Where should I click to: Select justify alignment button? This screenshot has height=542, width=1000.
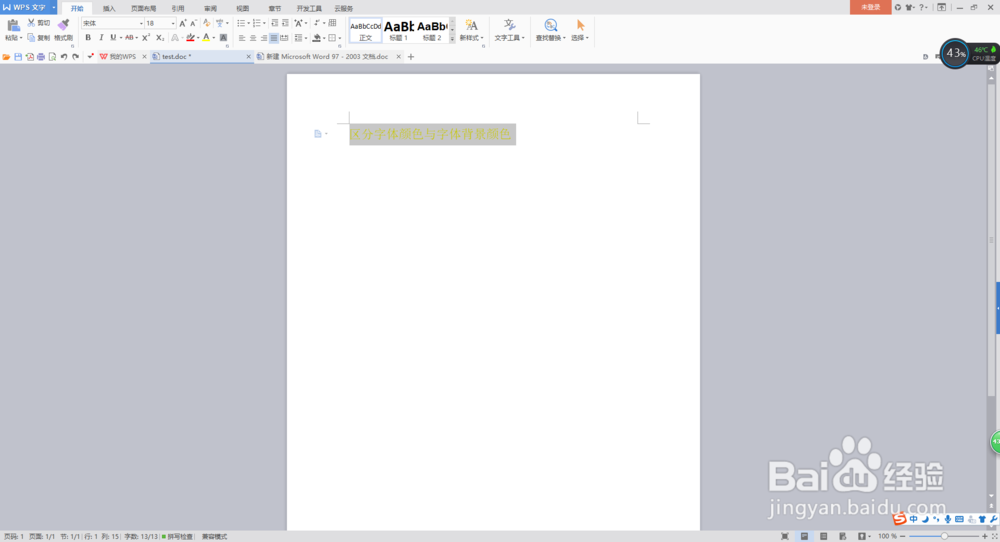(274, 38)
